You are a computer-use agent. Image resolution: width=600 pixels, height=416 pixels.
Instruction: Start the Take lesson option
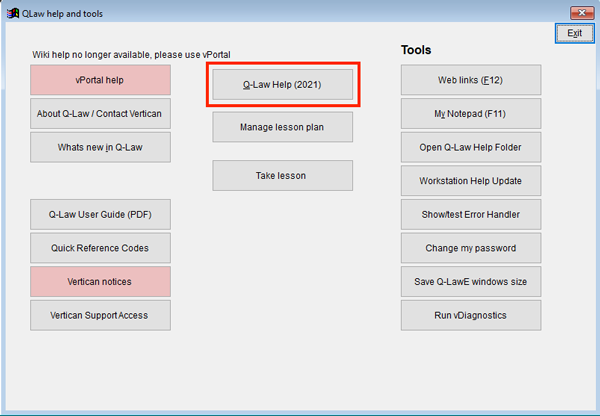(282, 176)
